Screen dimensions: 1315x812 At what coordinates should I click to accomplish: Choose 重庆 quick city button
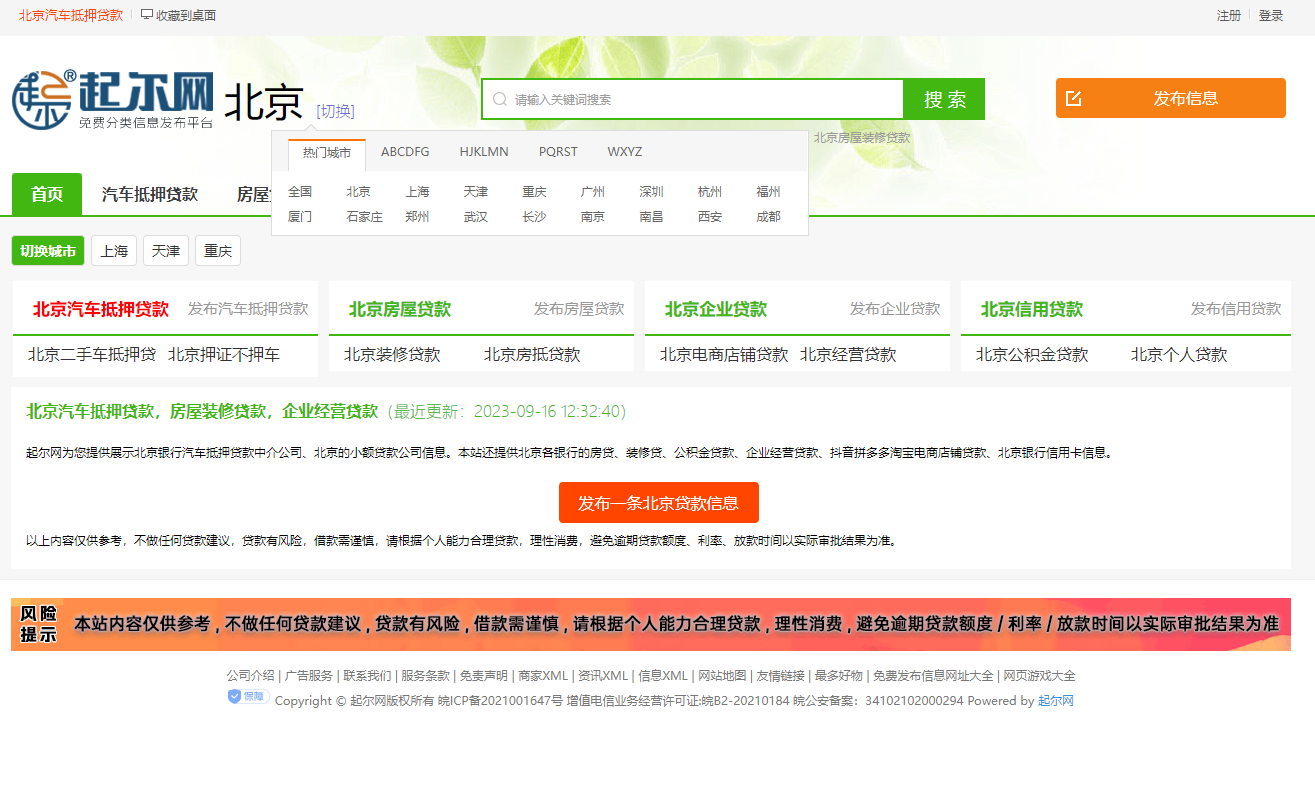click(218, 251)
